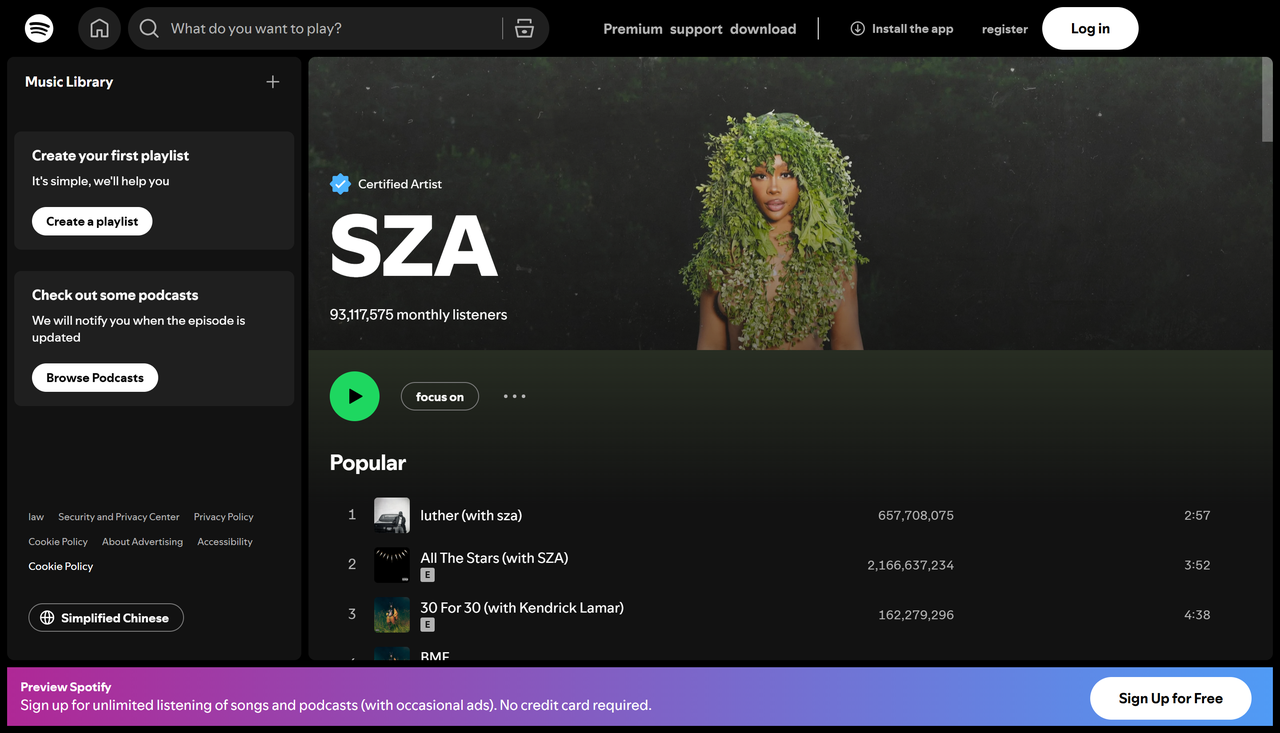Click the Sign Up for Free button
Viewport: 1280px width, 733px height.
click(1170, 698)
